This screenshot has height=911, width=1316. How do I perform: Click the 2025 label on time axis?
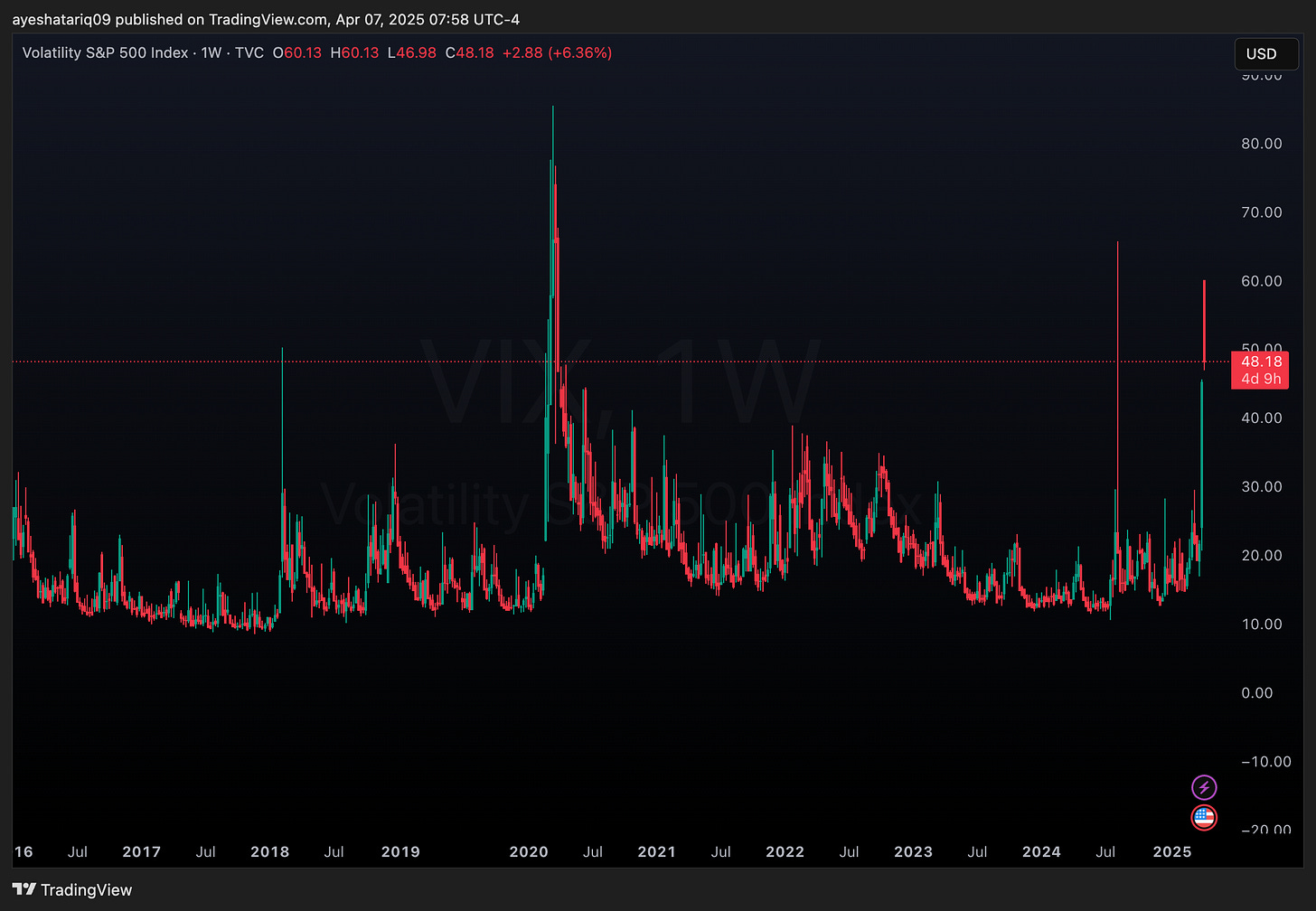pos(1172,851)
